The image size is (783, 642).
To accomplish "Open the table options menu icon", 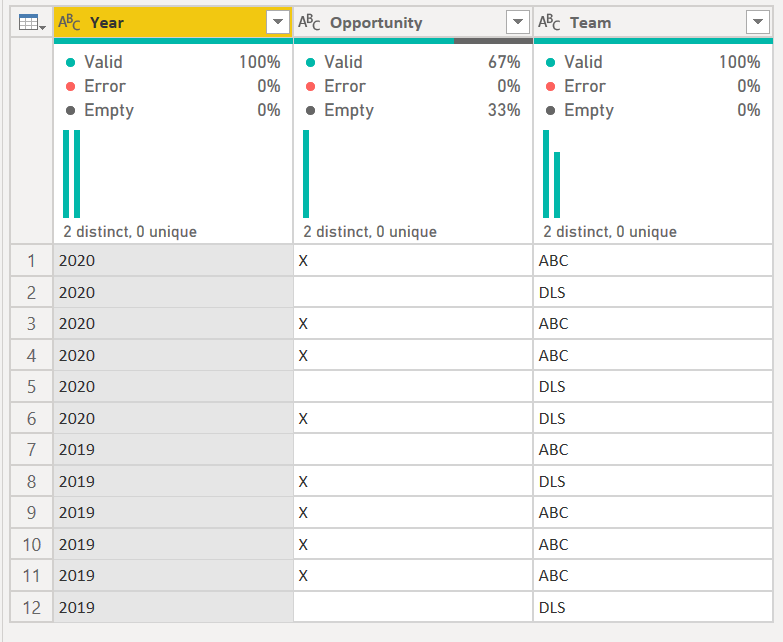I will click(31, 22).
